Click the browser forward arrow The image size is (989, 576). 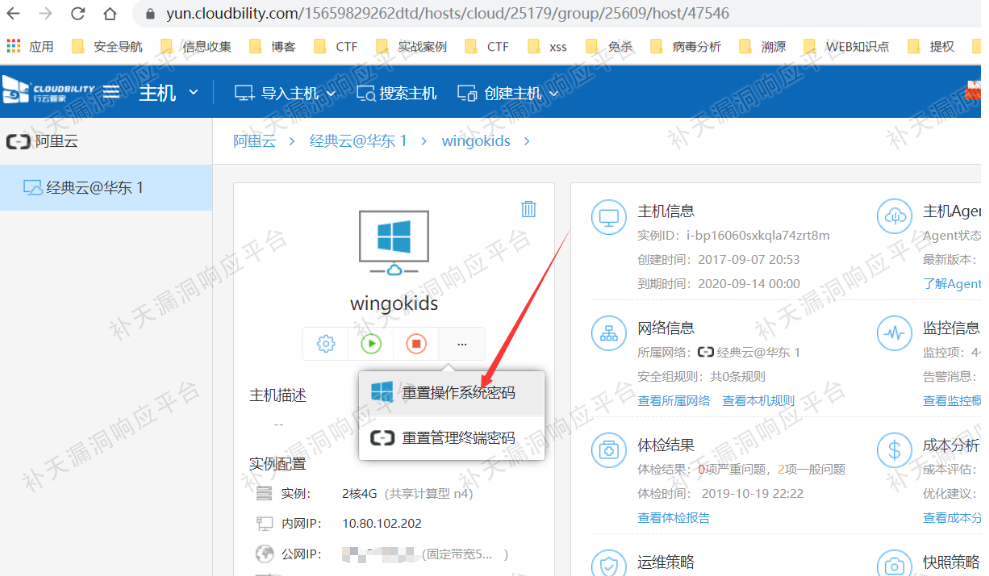[x=45, y=13]
